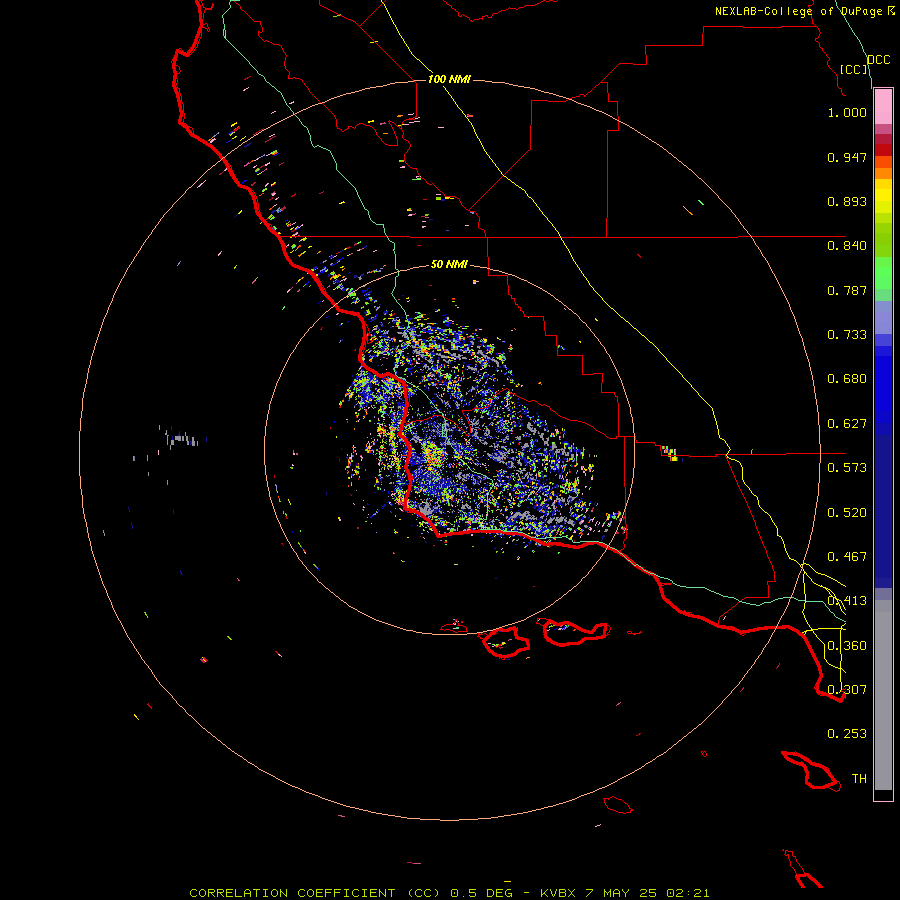Click the 0.893 legend value
Viewport: 900px width, 900px height.
point(847,201)
